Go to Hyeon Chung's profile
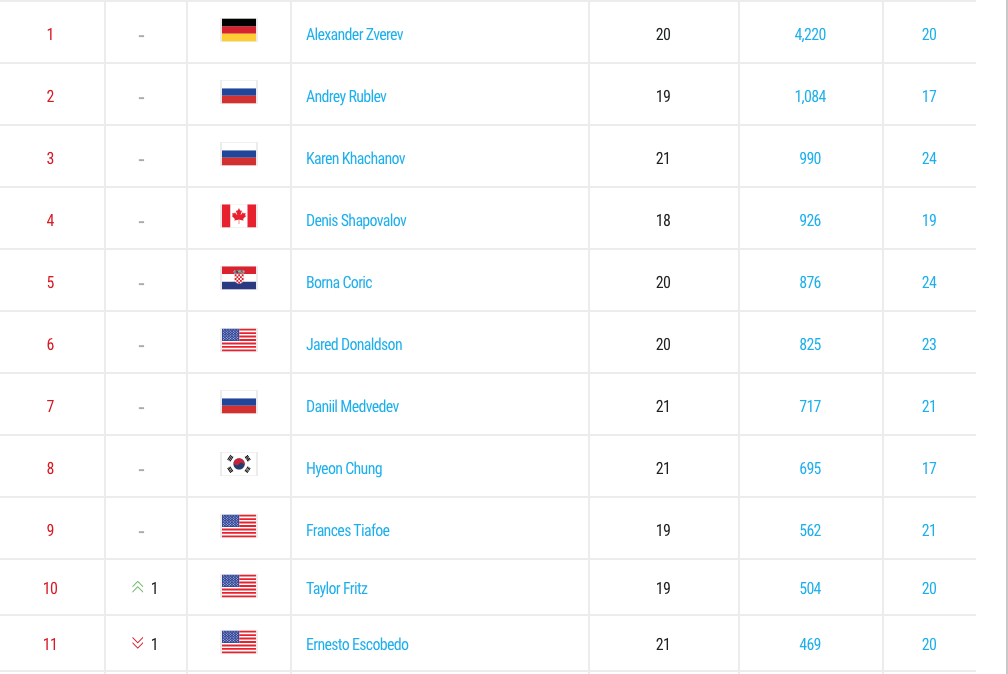 [x=344, y=469]
